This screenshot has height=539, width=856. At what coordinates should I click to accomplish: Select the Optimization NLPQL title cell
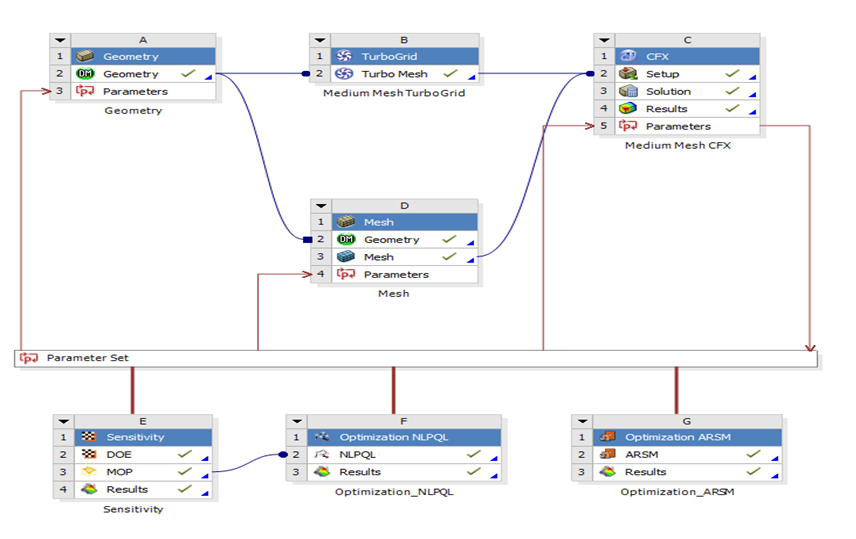pyautogui.click(x=404, y=437)
